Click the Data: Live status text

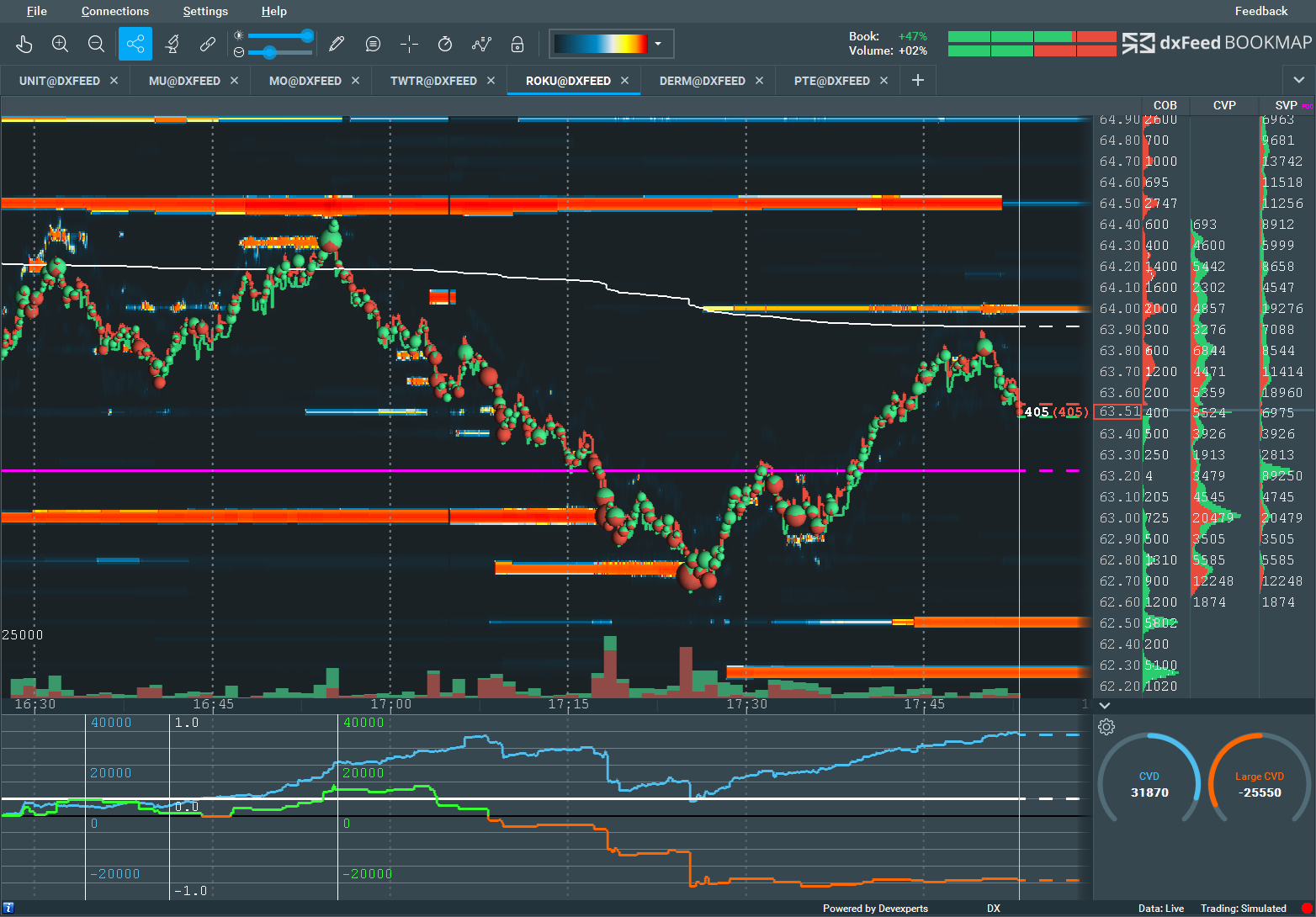1161,909
